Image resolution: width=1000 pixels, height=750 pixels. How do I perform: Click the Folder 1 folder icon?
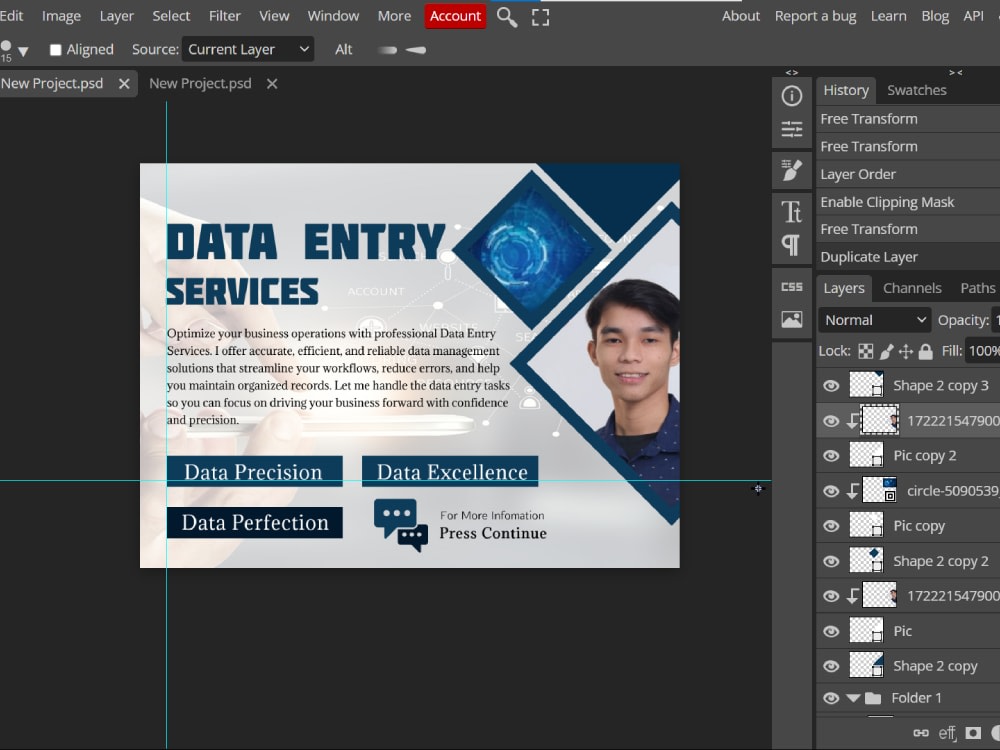(872, 698)
